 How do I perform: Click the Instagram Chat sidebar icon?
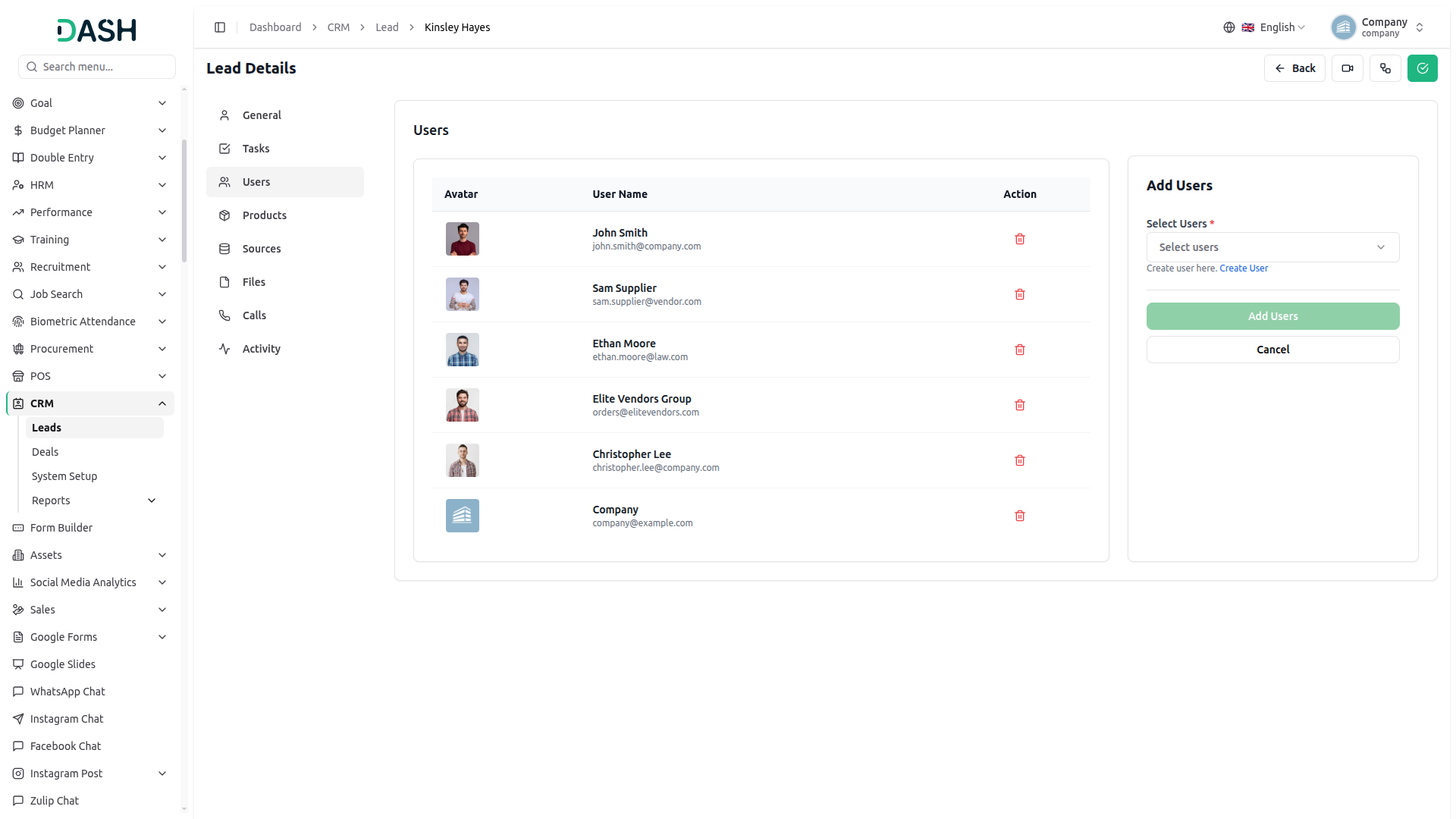pos(18,719)
